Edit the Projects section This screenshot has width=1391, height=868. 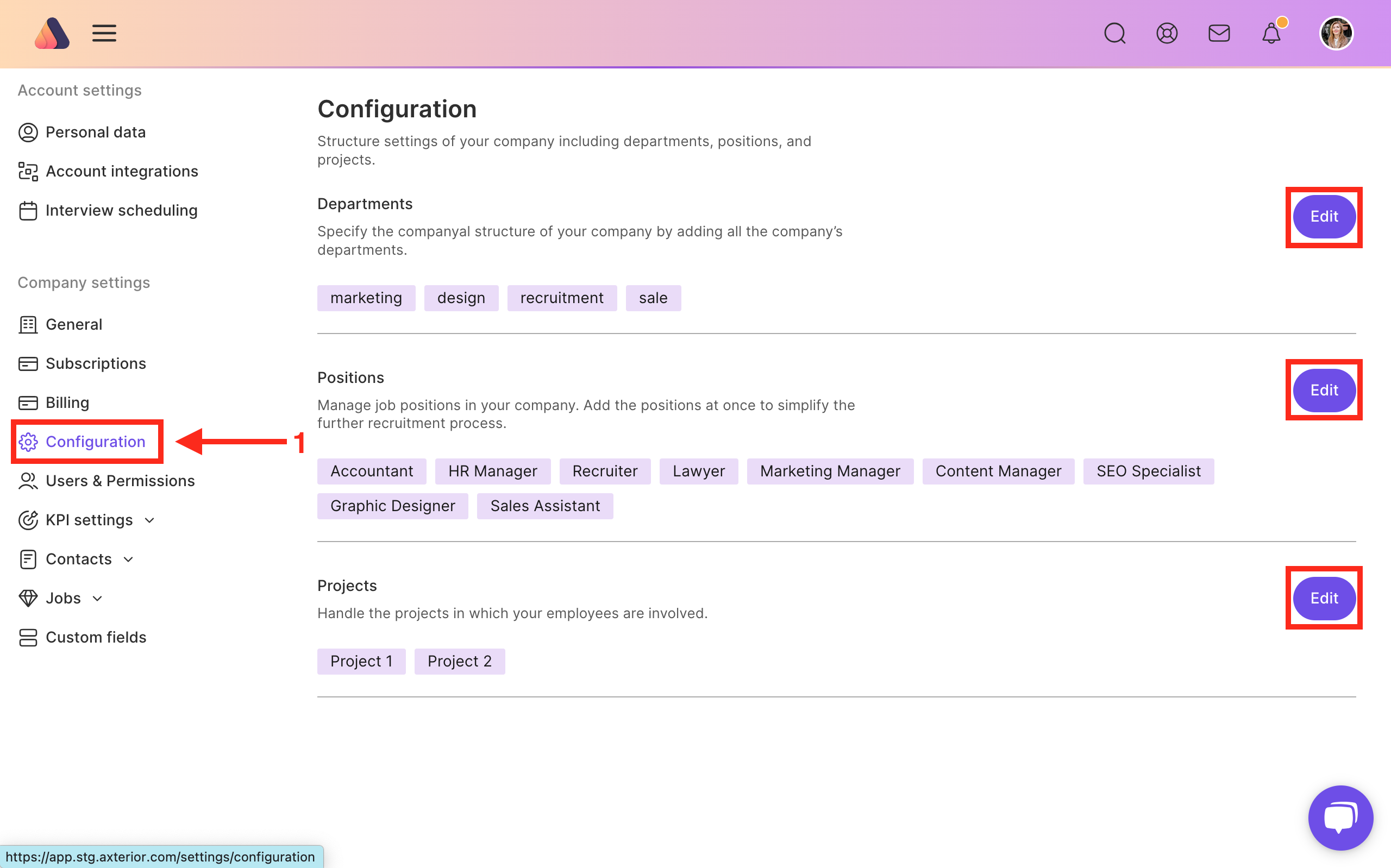[1324, 599]
